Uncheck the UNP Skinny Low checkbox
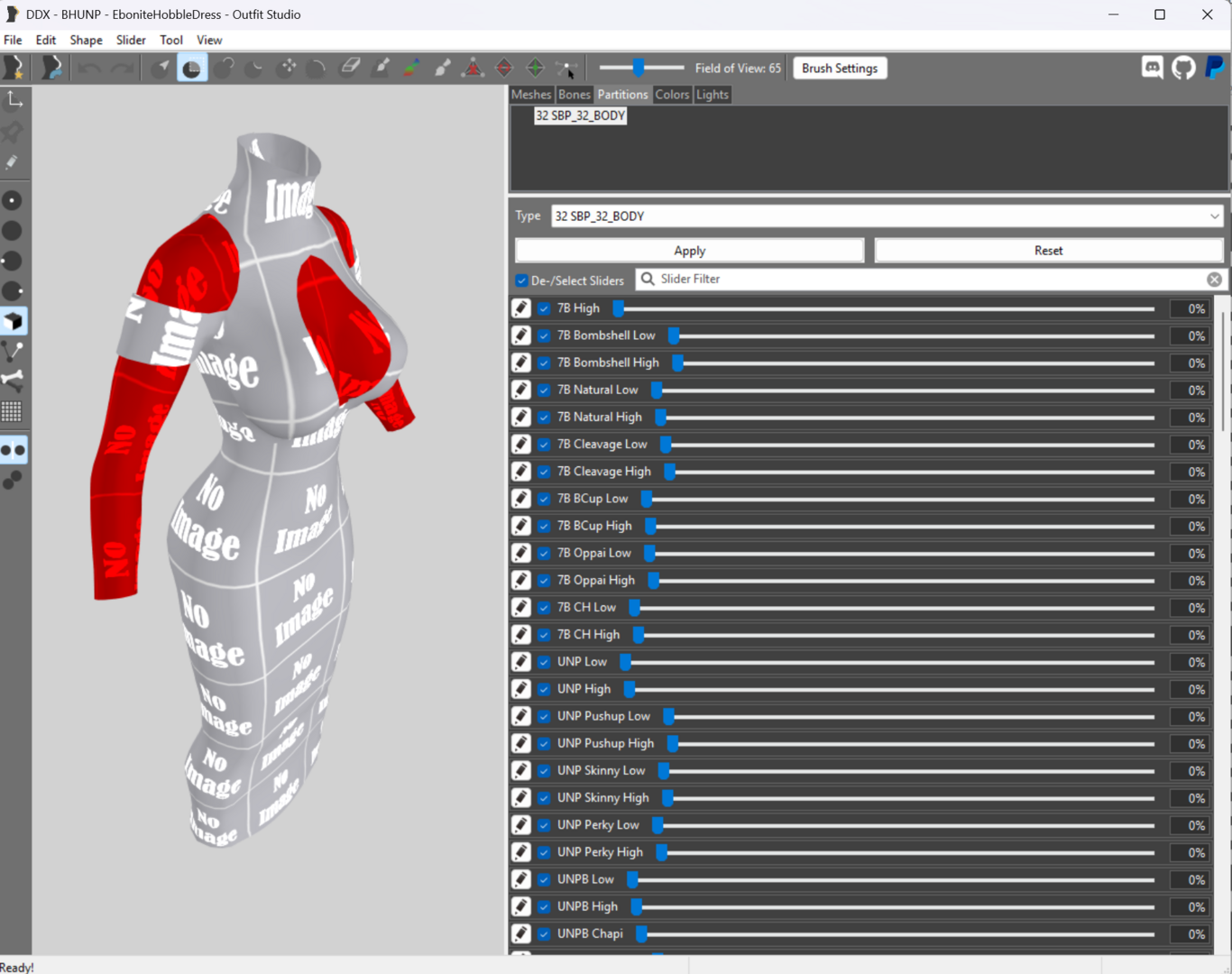The image size is (1232, 974). point(544,771)
